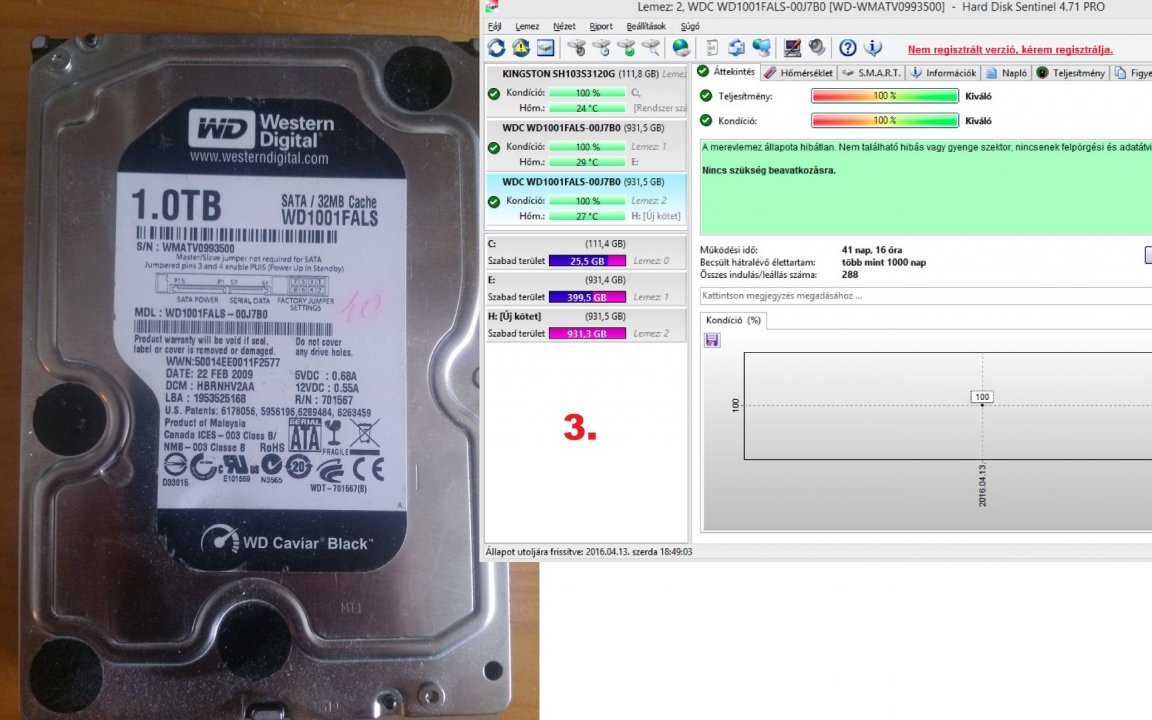1152x720 pixels.
Task: Click the '41 nap, 16 óra' operating time value
Action: (871, 250)
